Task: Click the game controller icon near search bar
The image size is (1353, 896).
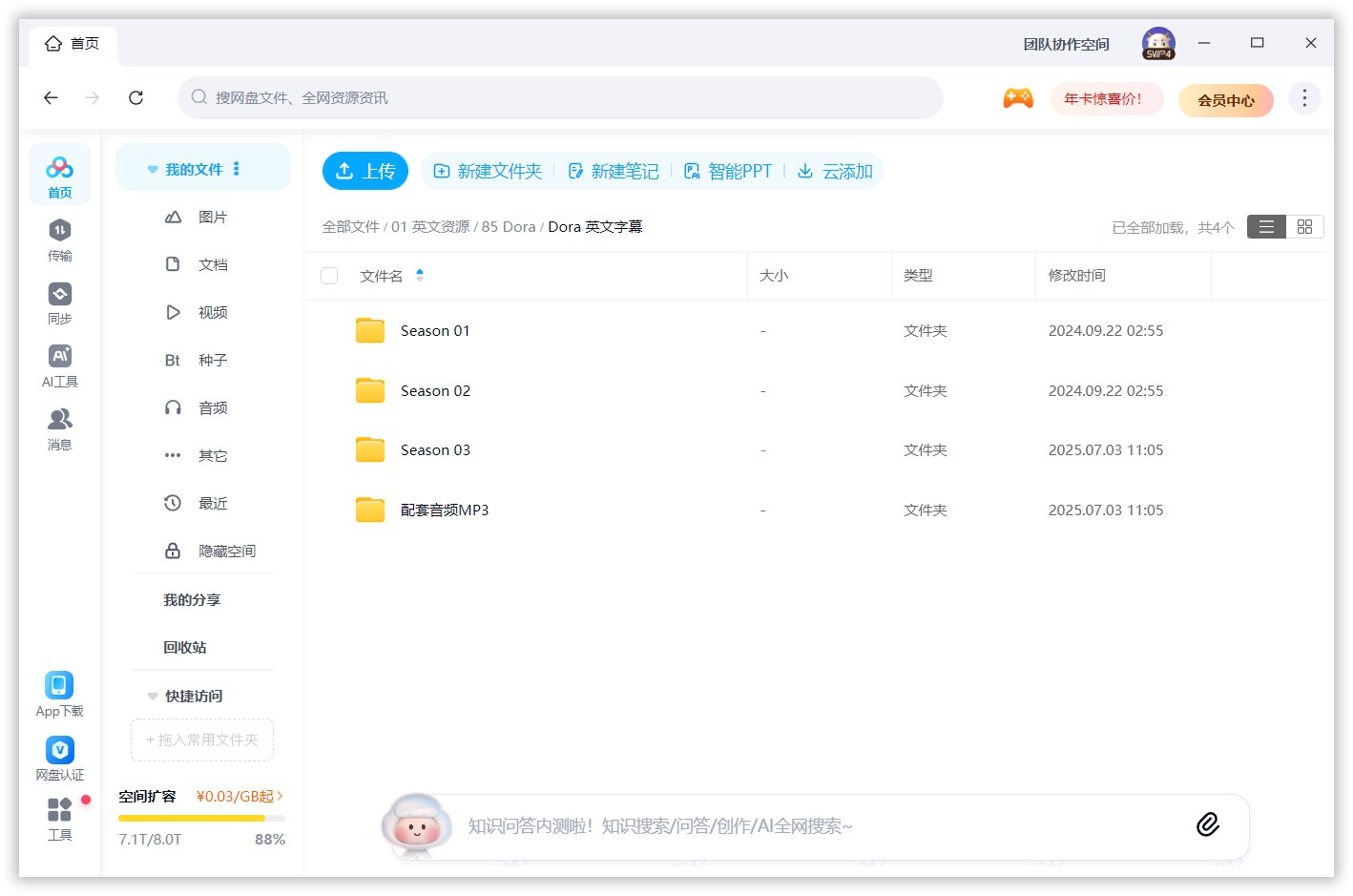Action: [1018, 96]
